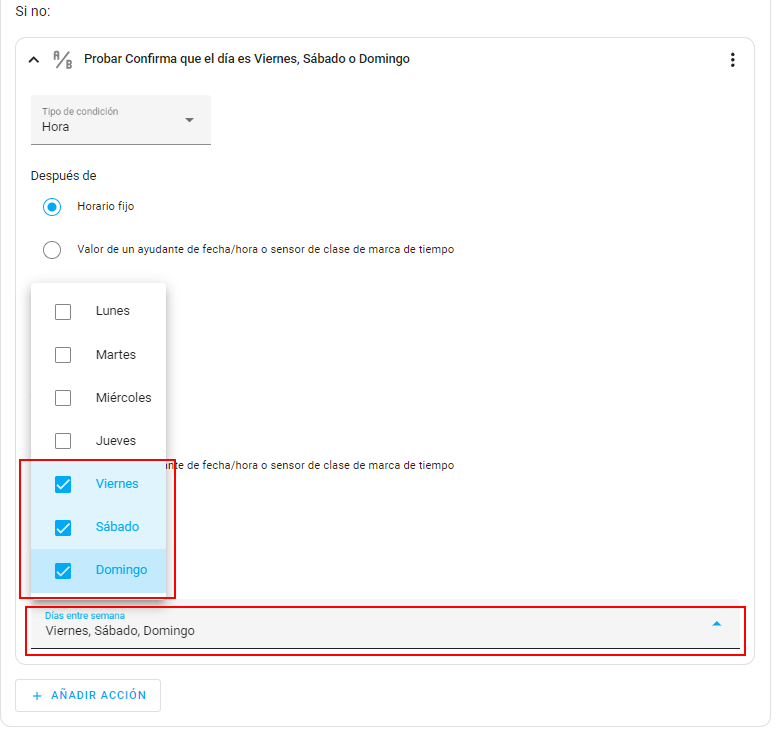
Task: Click the plus icon beside Añadir acción
Action: (37, 696)
